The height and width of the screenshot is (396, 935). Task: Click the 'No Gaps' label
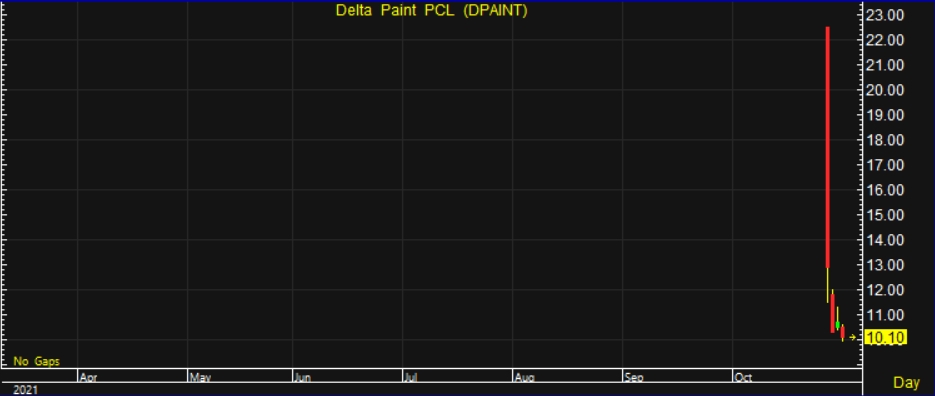36,361
